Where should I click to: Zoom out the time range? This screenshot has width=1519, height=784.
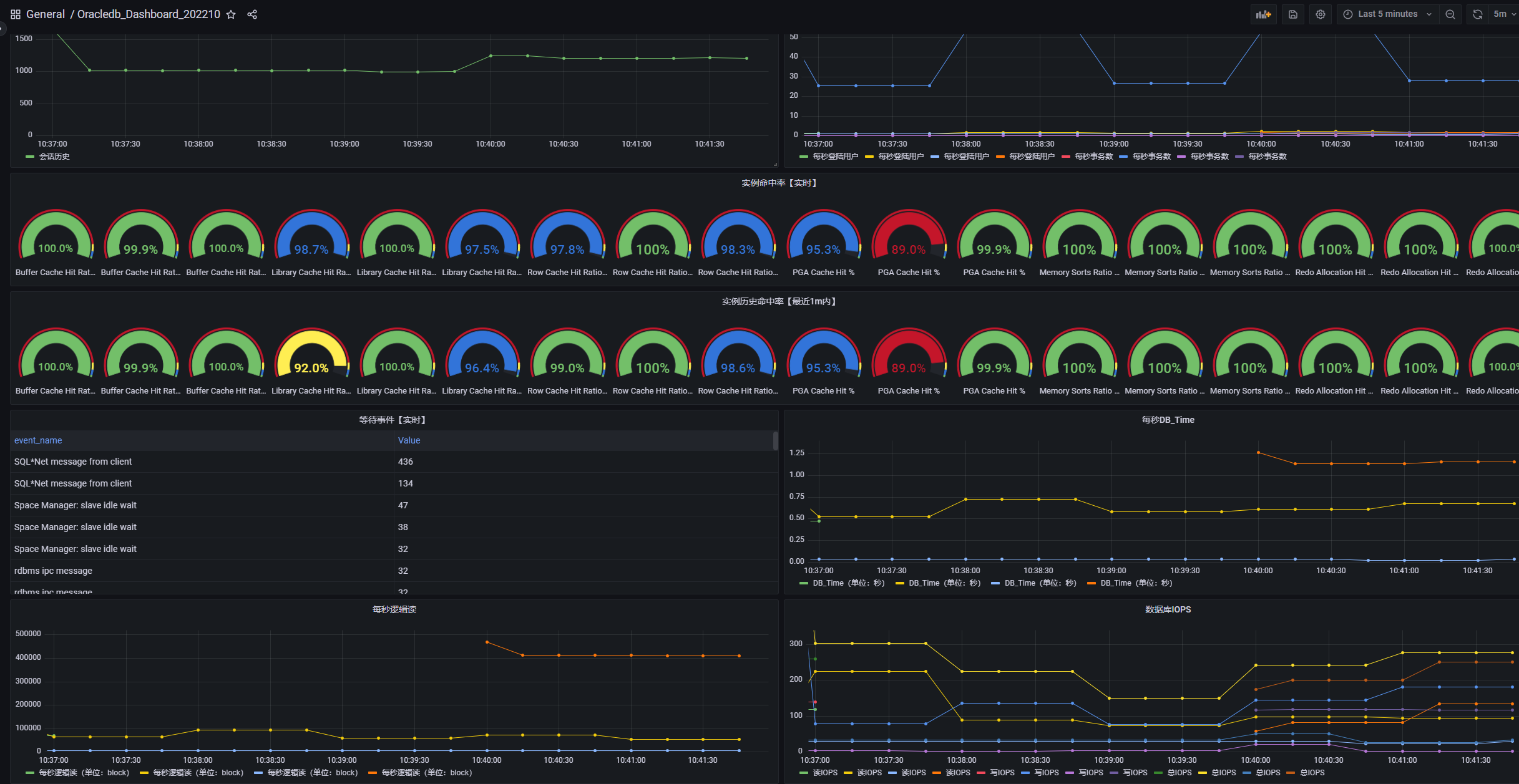click(1450, 14)
